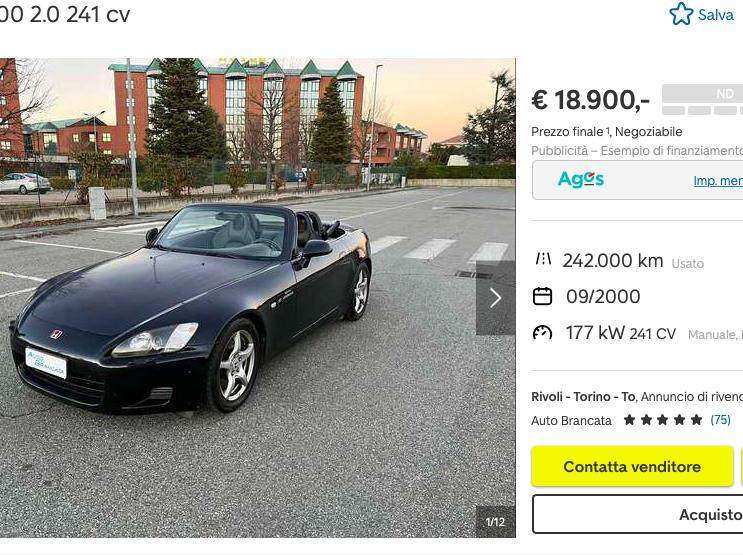The height and width of the screenshot is (555, 743).
Task: Click the calendar registration date icon
Action: (543, 296)
